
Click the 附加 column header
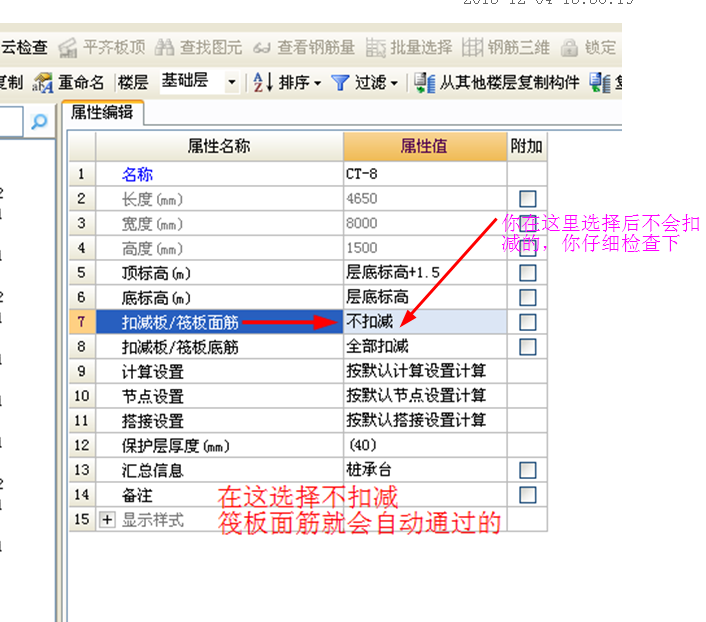(527, 146)
